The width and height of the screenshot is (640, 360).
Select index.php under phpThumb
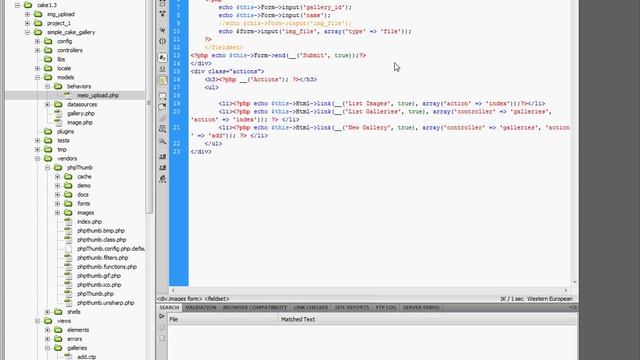[89, 222]
